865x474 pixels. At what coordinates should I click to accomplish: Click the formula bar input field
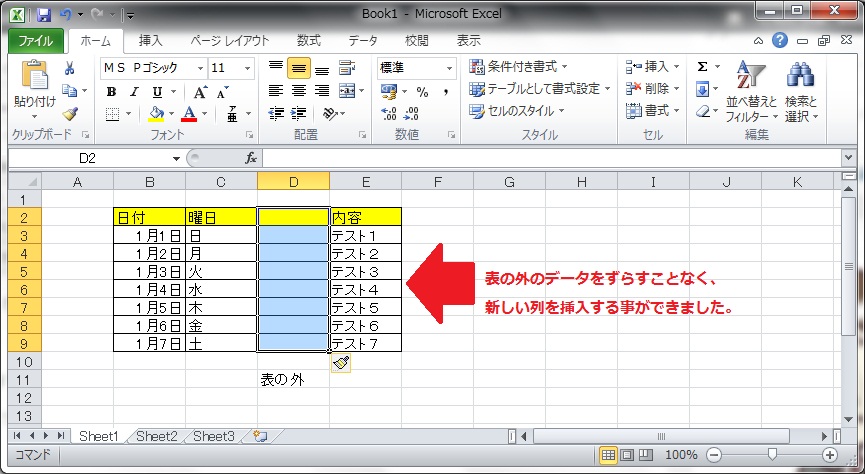click(x=552, y=158)
